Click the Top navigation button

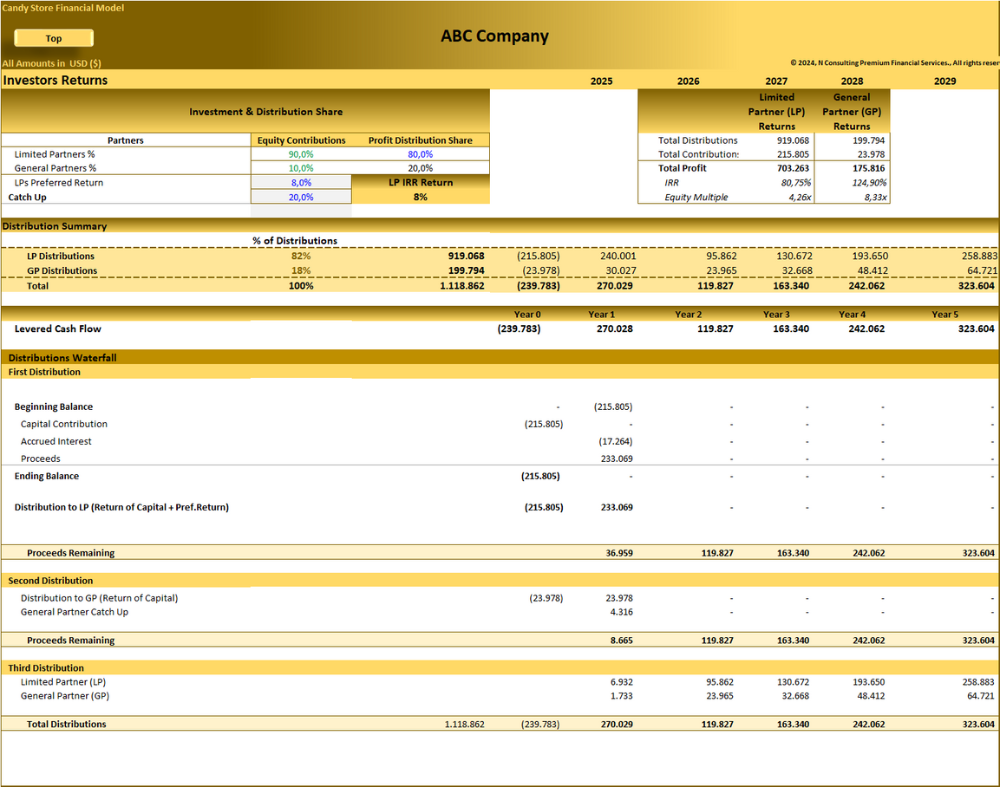point(54,38)
